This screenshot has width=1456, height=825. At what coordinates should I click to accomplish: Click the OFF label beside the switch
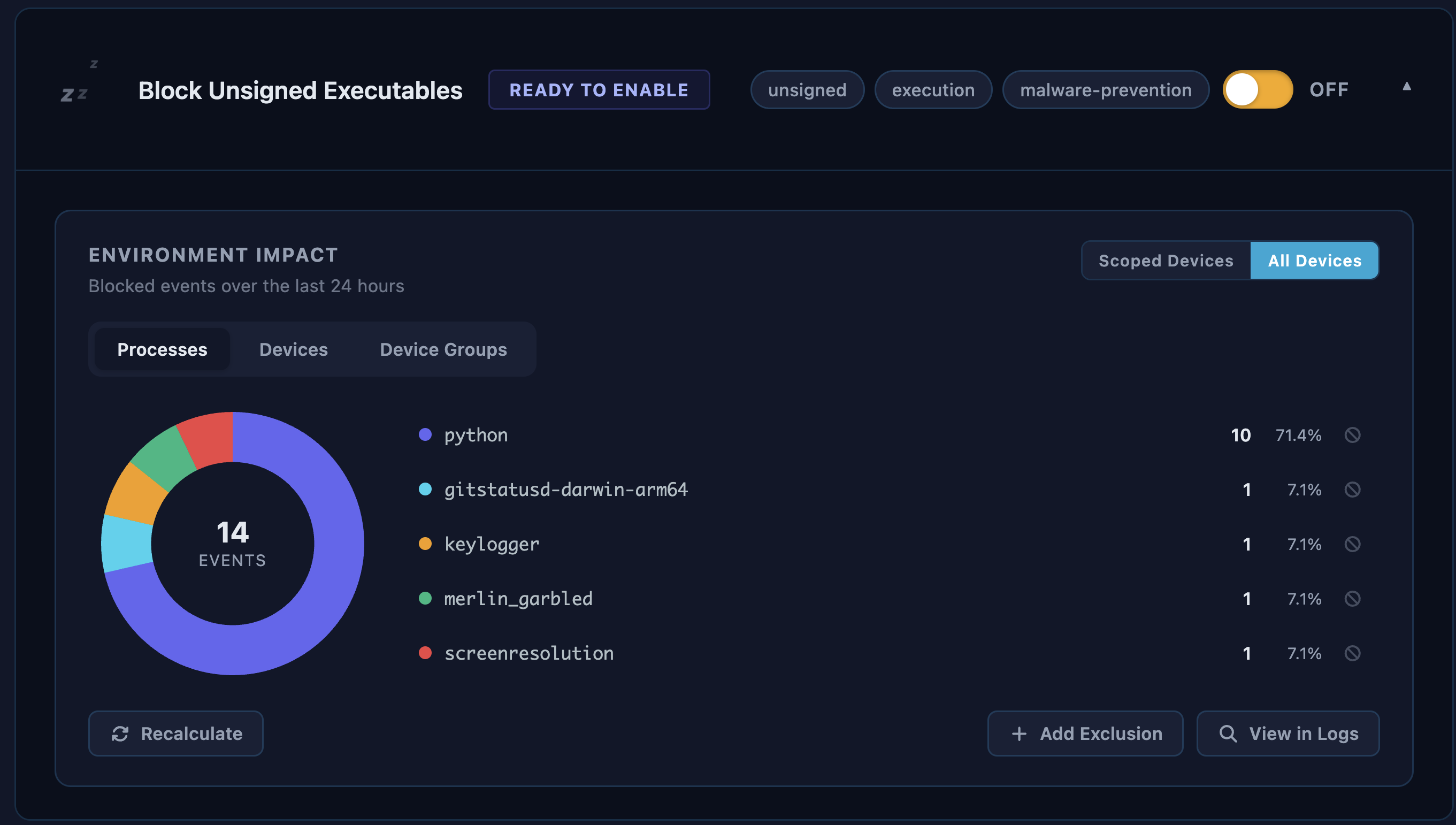[1329, 89]
